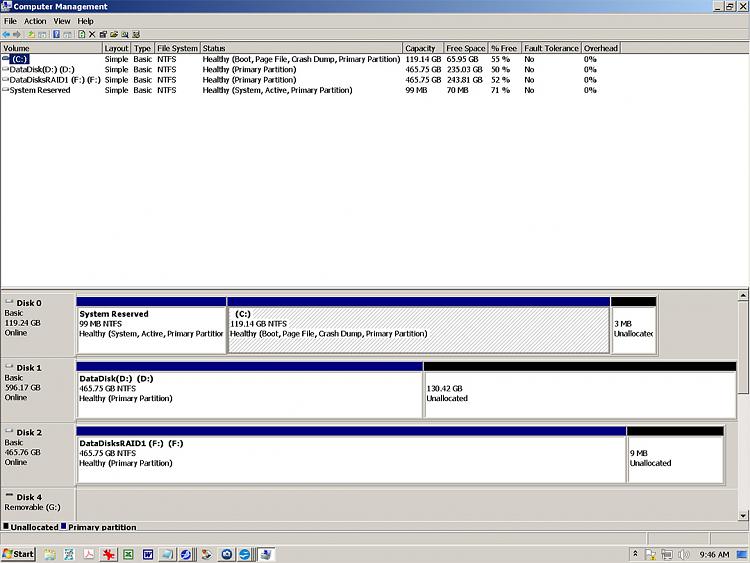The height and width of the screenshot is (563, 750).
Task: Click the open folder toolbar icon
Action: 114,34
